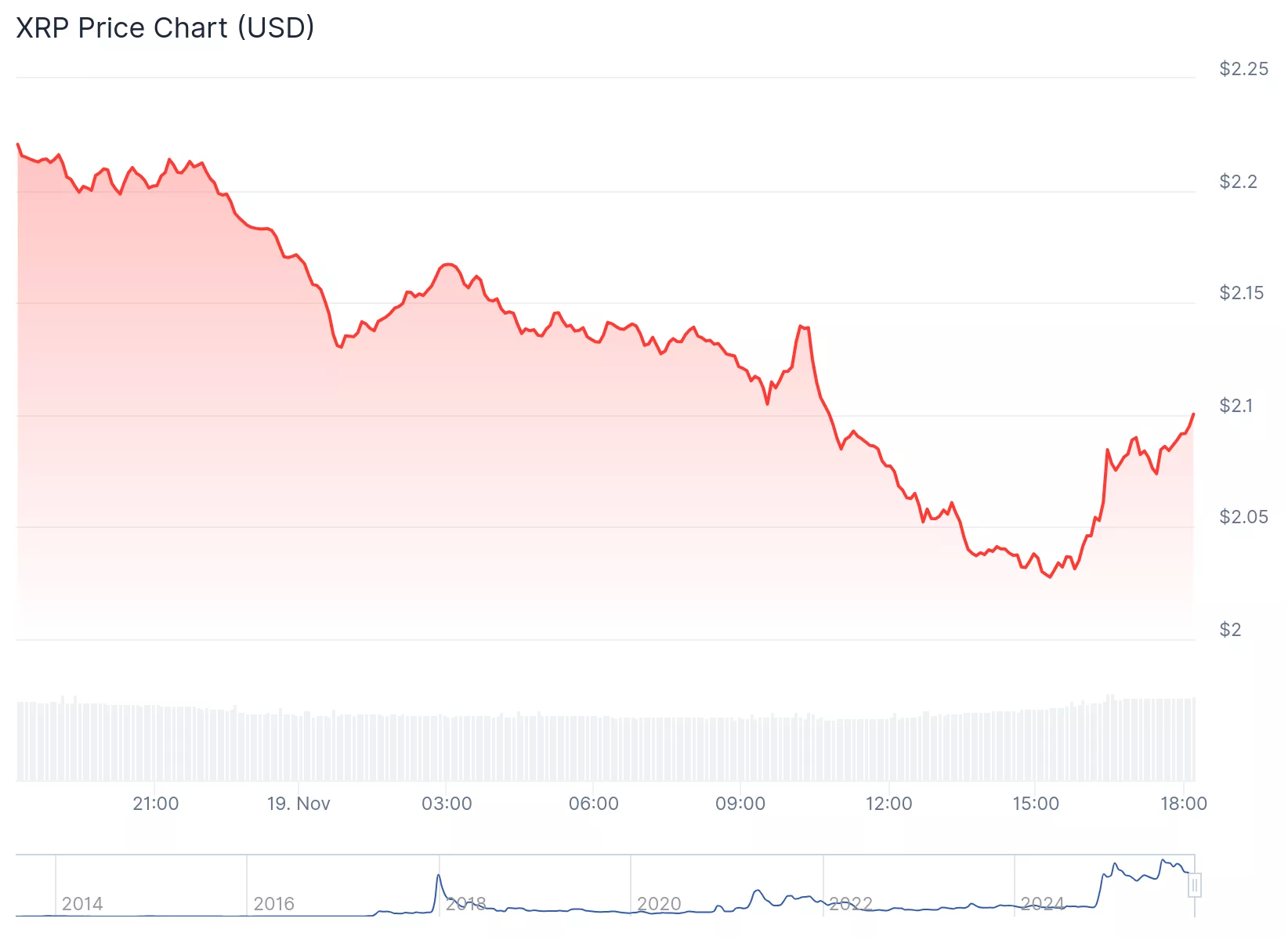Click the 19. Nov date axis label
Screen dimensions: 1288x940
[298, 804]
